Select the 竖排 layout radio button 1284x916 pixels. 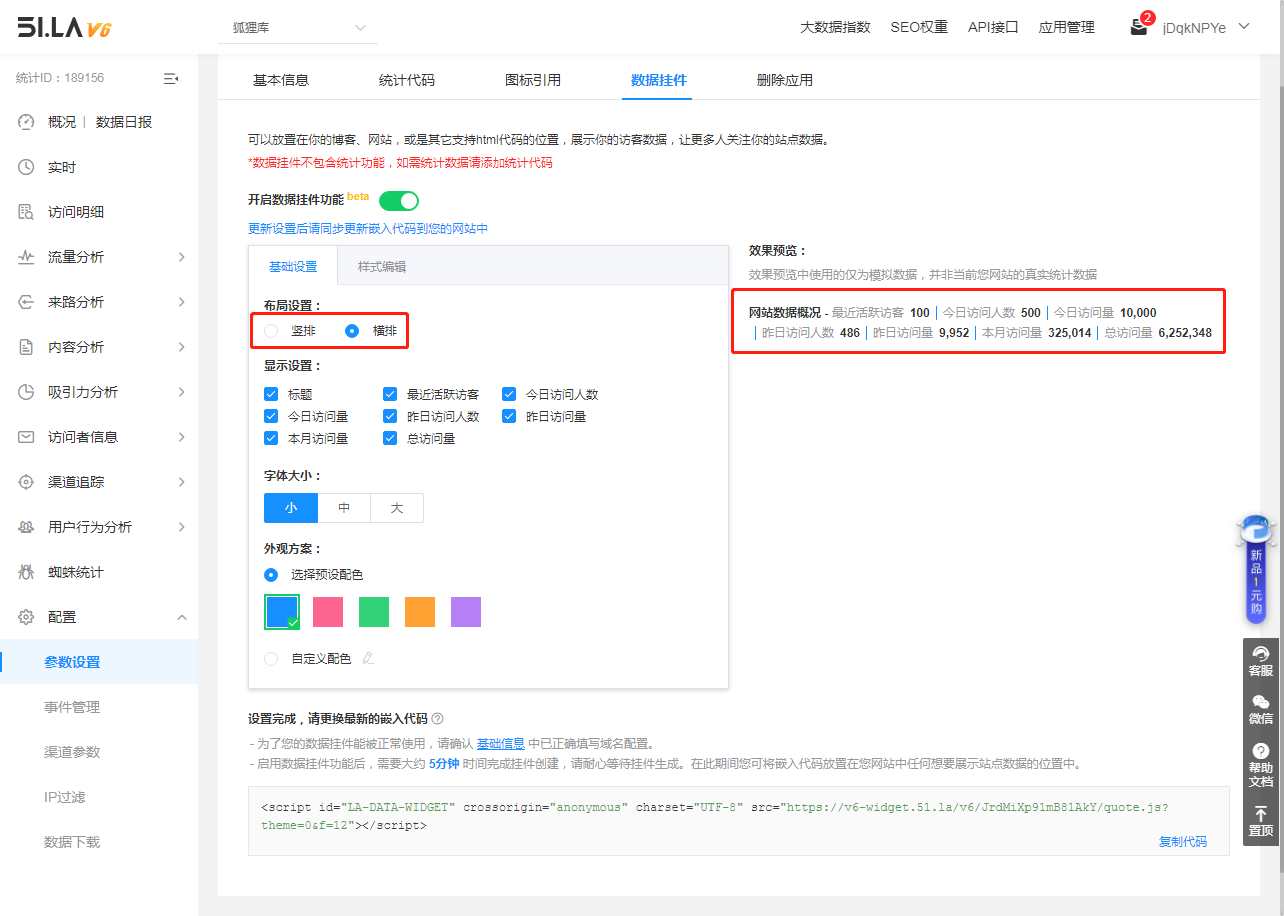[271, 331]
